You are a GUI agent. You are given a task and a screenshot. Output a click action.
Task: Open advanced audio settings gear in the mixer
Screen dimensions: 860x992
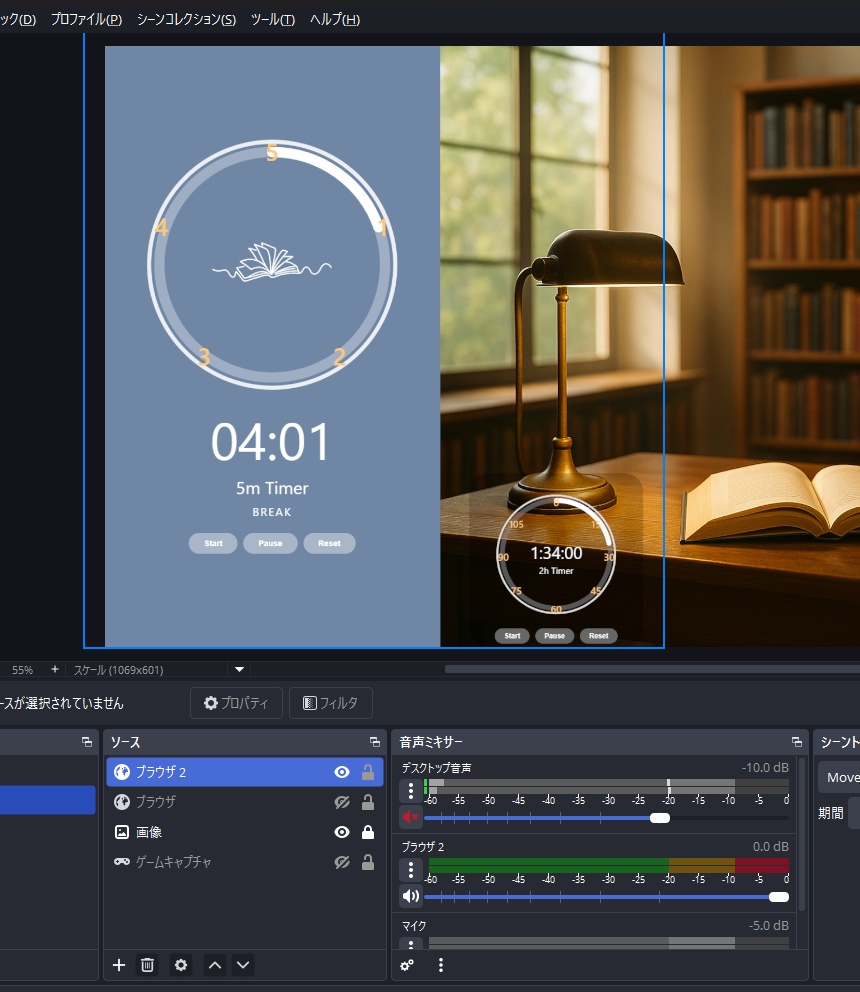(407, 965)
